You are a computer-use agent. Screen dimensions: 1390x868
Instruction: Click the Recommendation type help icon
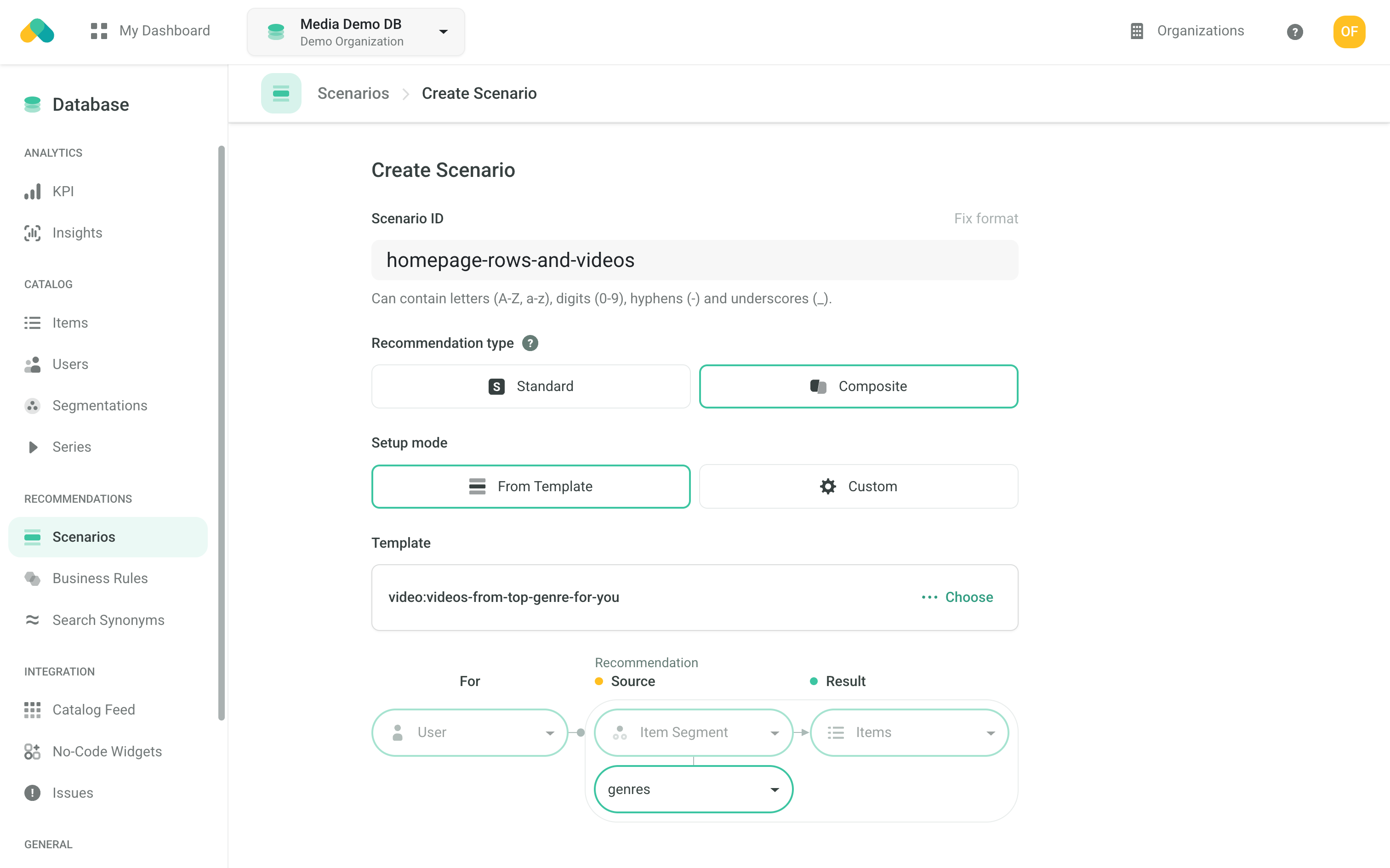click(x=530, y=343)
